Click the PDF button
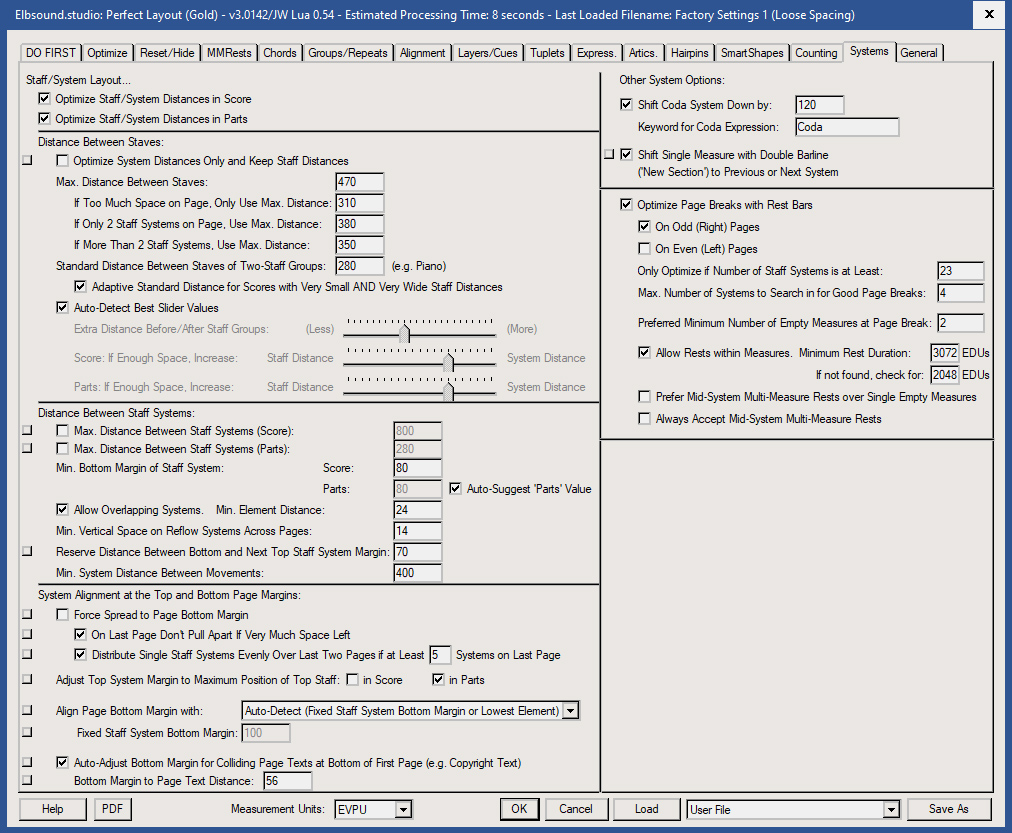Viewport: 1012px width, 833px height. (112, 809)
